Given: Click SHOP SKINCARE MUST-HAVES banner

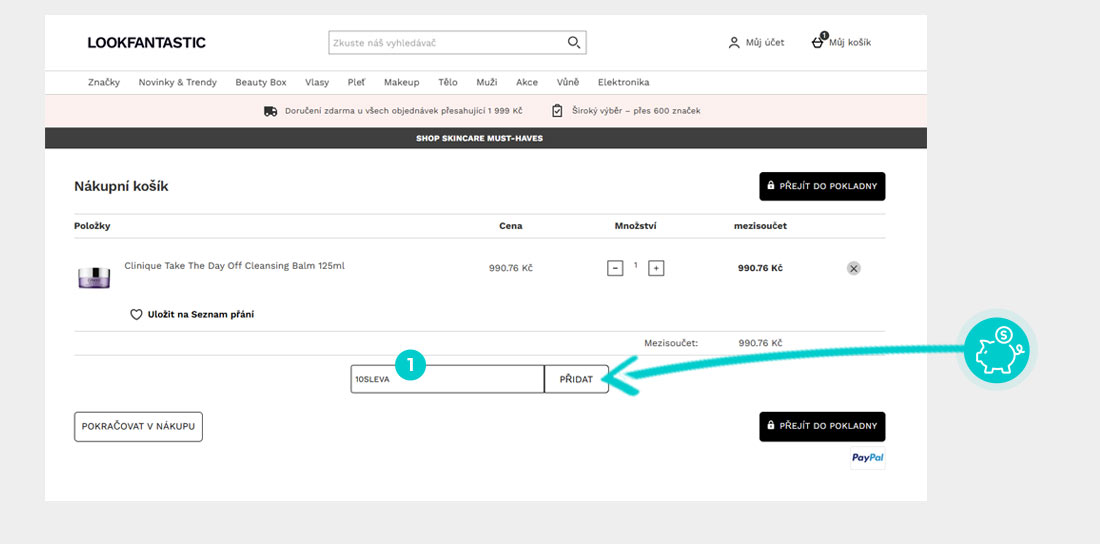Looking at the screenshot, I should click(479, 138).
